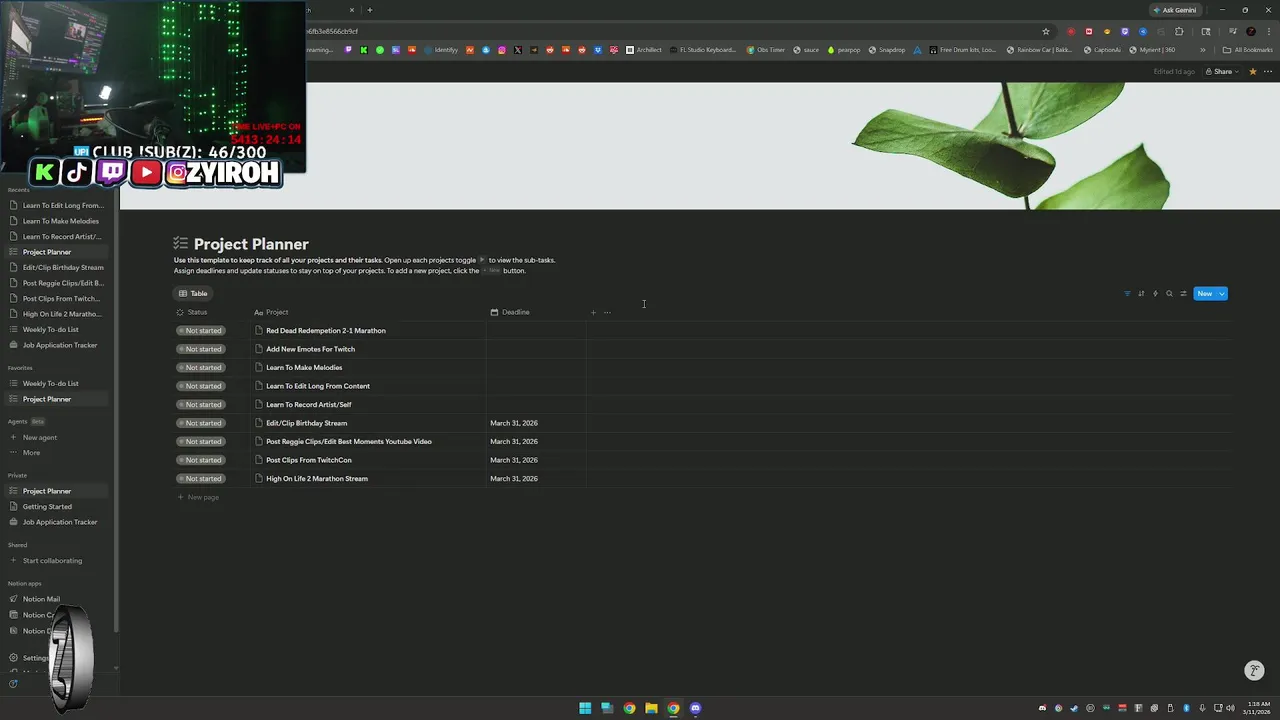Open Learn To Edit Long From Content row
Image resolution: width=1280 pixels, height=720 pixels.
click(318, 386)
